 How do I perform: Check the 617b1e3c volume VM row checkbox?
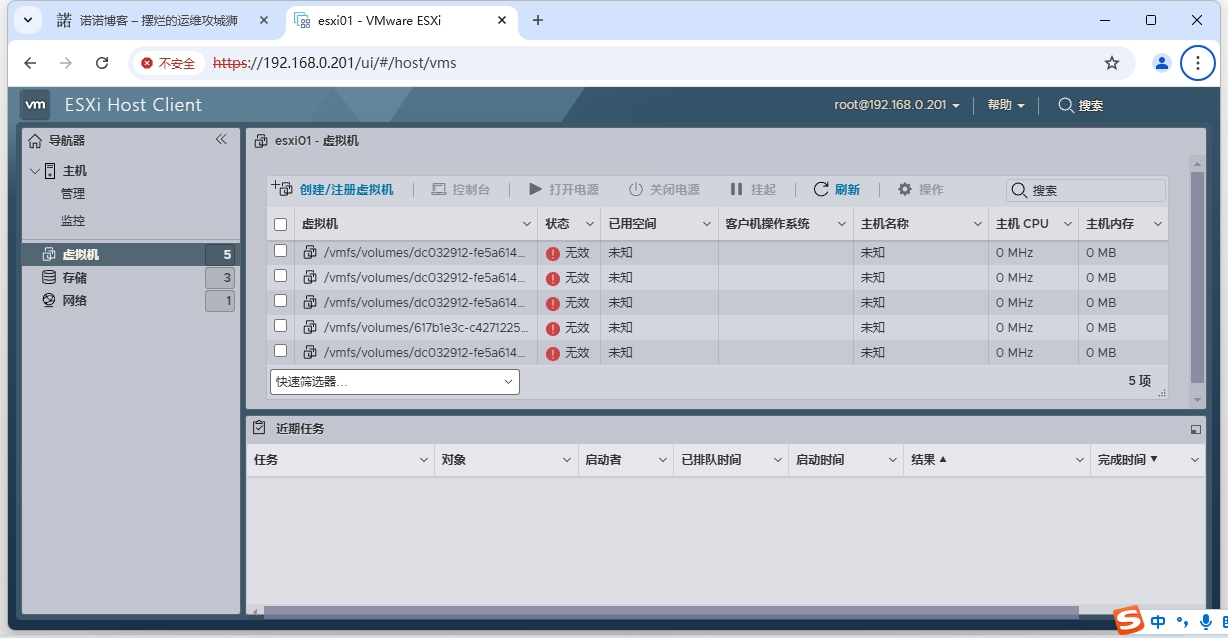tap(281, 326)
